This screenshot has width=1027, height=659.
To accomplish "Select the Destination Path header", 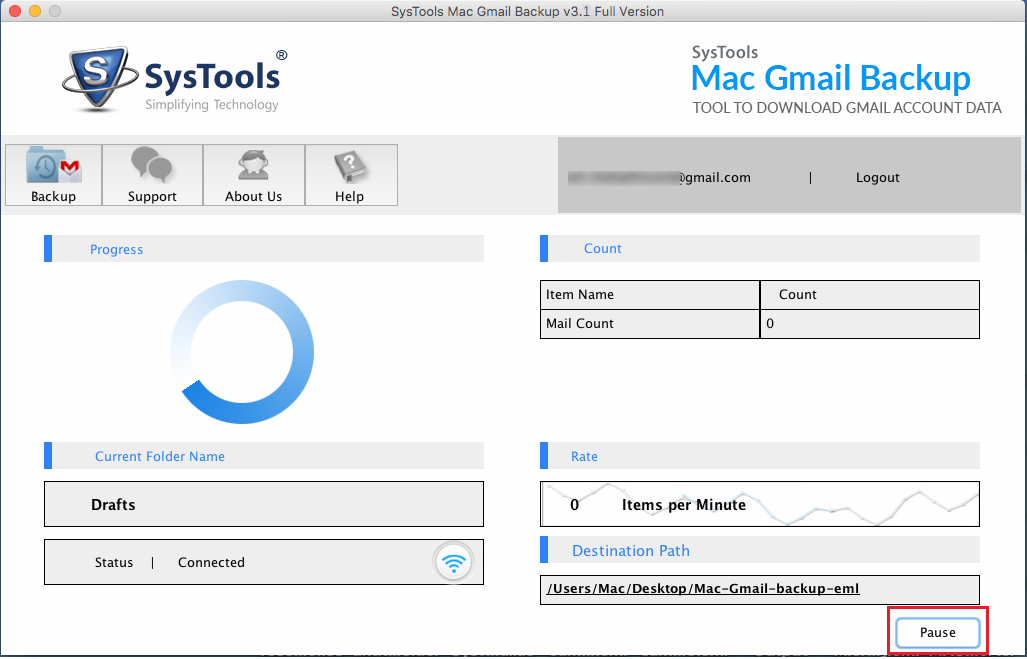I will pos(760,550).
